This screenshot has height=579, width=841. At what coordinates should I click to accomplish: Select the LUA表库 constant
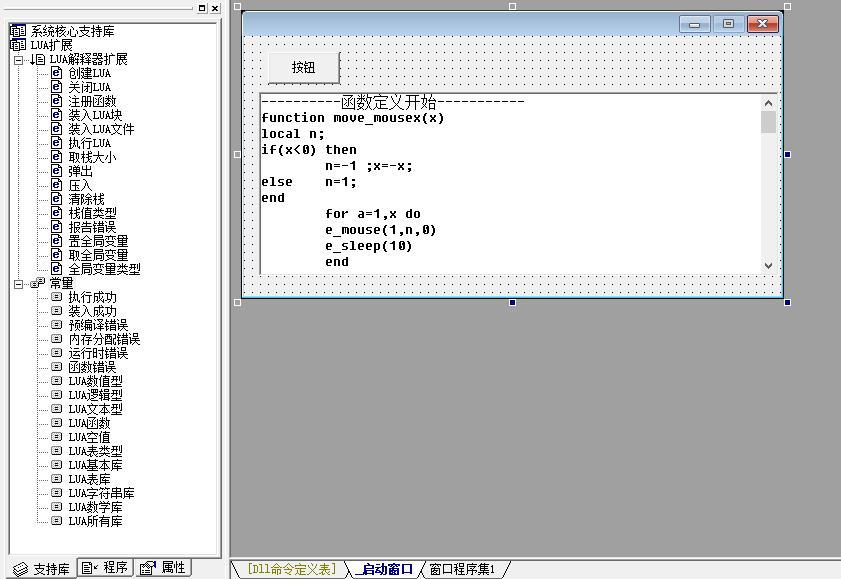pos(90,479)
